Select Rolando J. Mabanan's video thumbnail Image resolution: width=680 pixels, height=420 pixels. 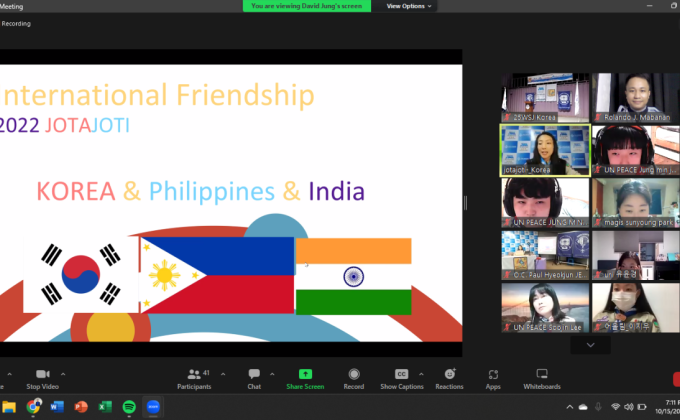point(635,96)
